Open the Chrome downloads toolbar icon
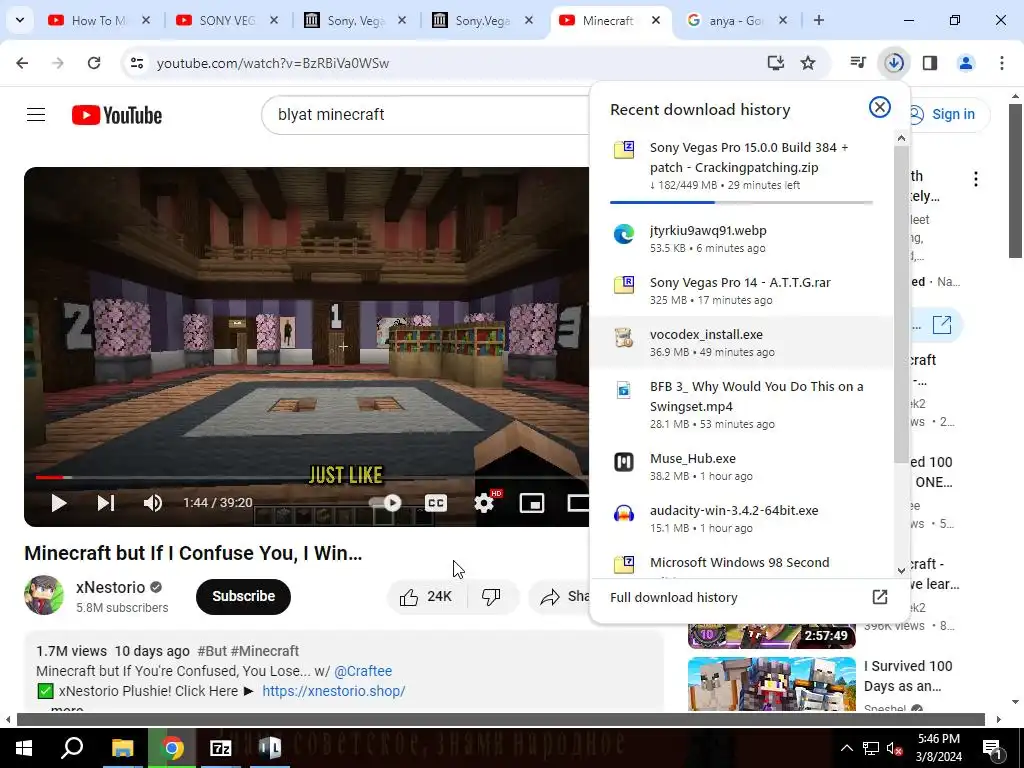This screenshot has width=1024, height=768. [x=894, y=63]
